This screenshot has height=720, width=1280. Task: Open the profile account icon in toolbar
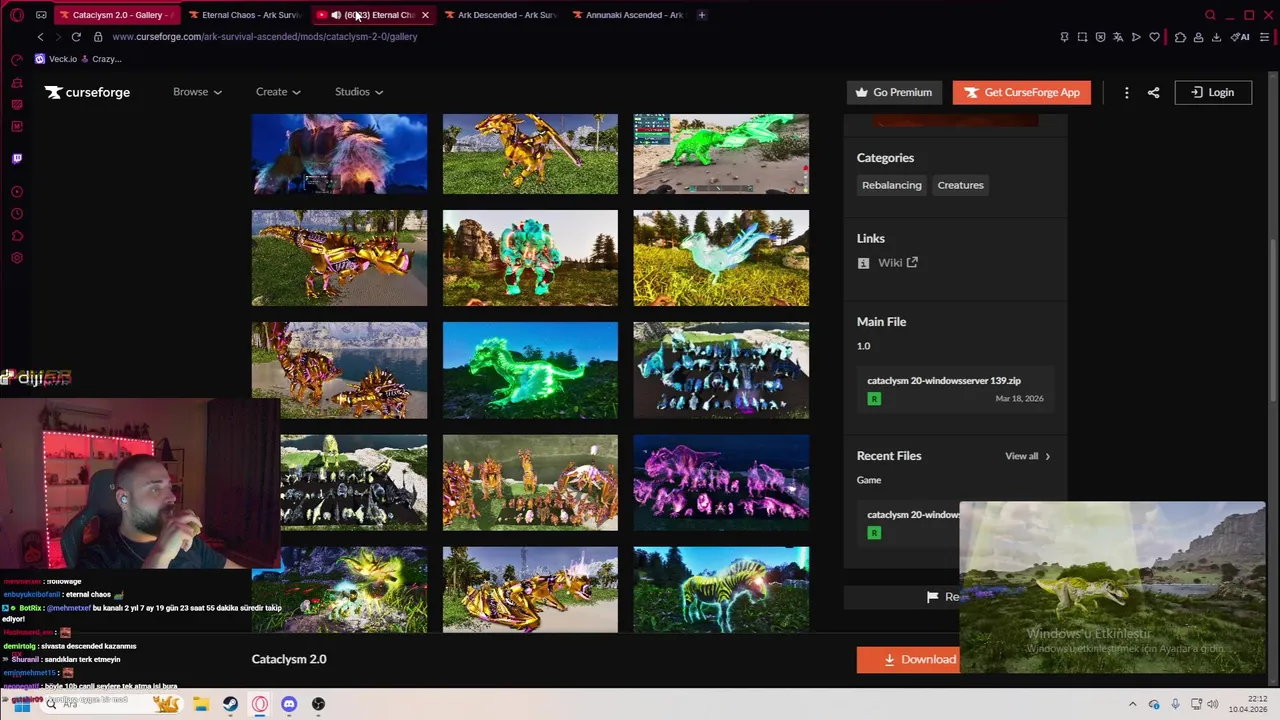[1198, 37]
